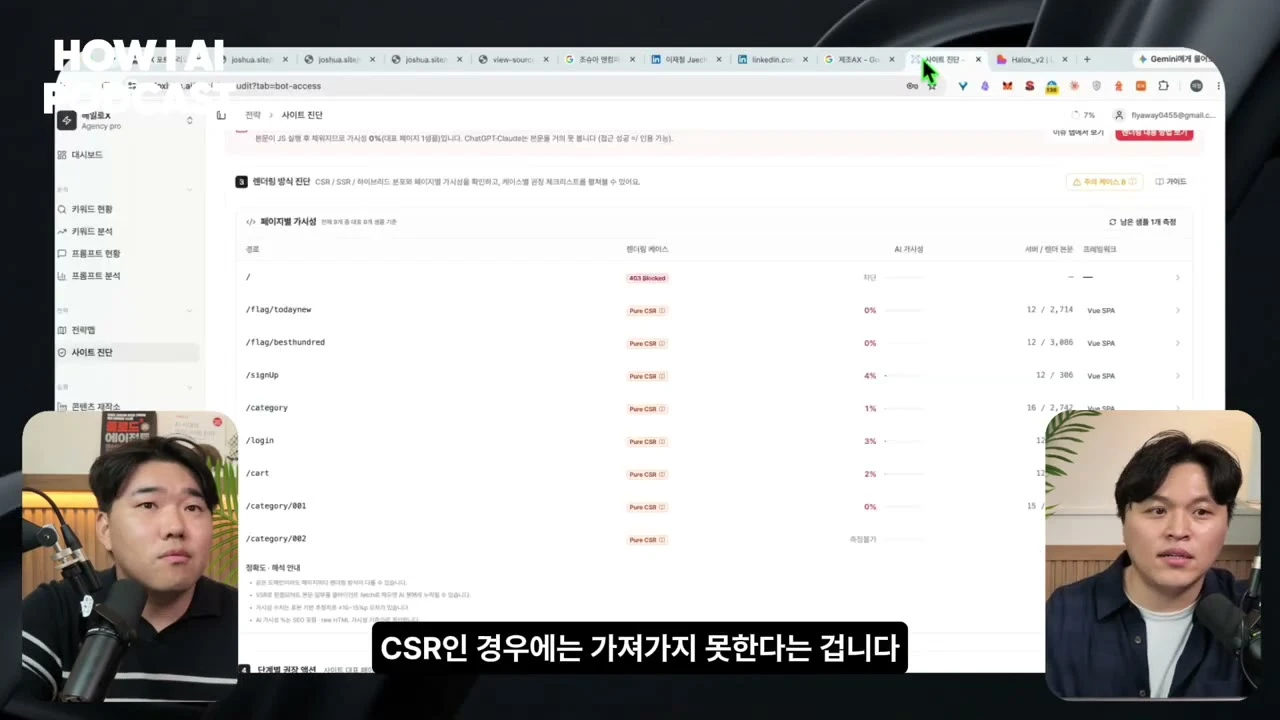Click the /category/002 path
Screen dimensions: 1280x720
[276, 539]
